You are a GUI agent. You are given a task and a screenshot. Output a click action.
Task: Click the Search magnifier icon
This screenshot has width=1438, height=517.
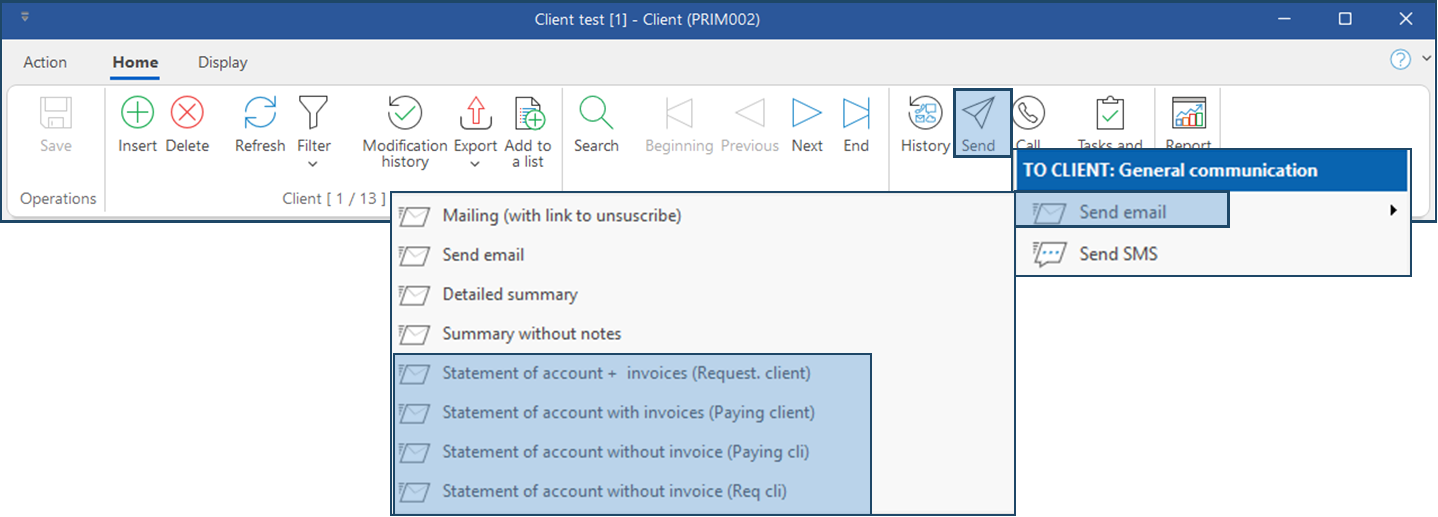tap(596, 114)
